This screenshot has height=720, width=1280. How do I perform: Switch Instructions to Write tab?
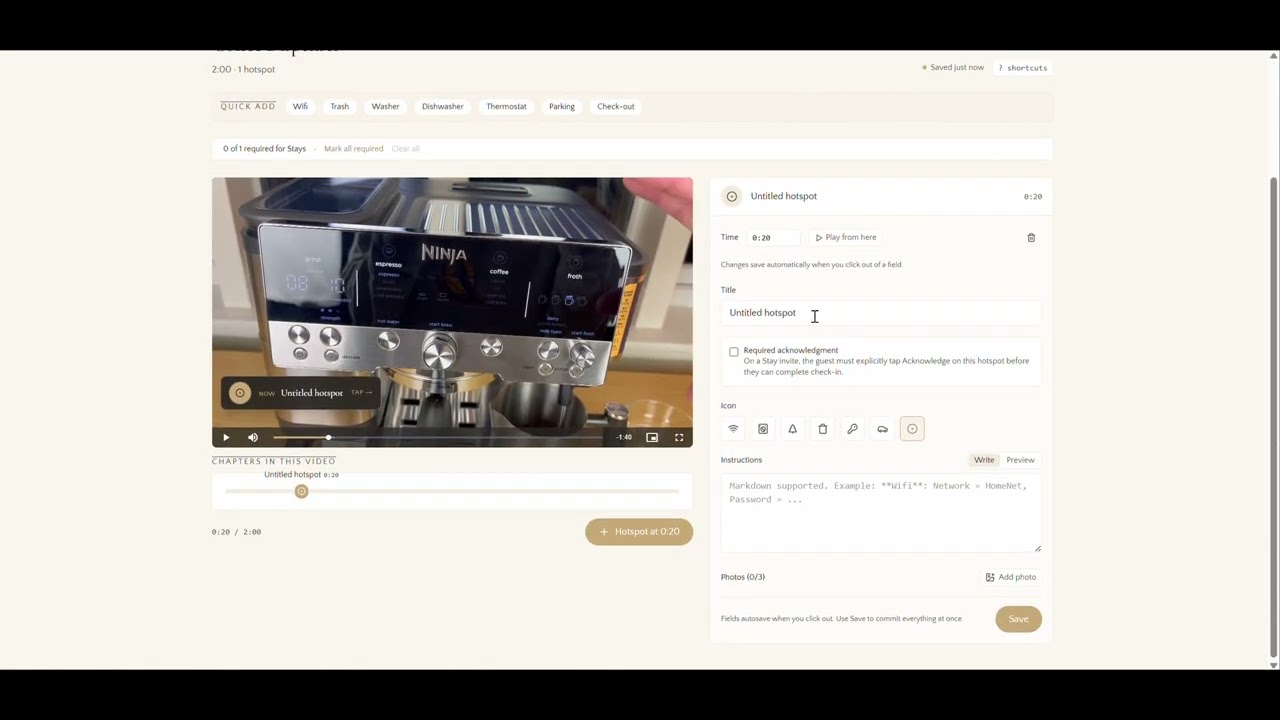(984, 460)
